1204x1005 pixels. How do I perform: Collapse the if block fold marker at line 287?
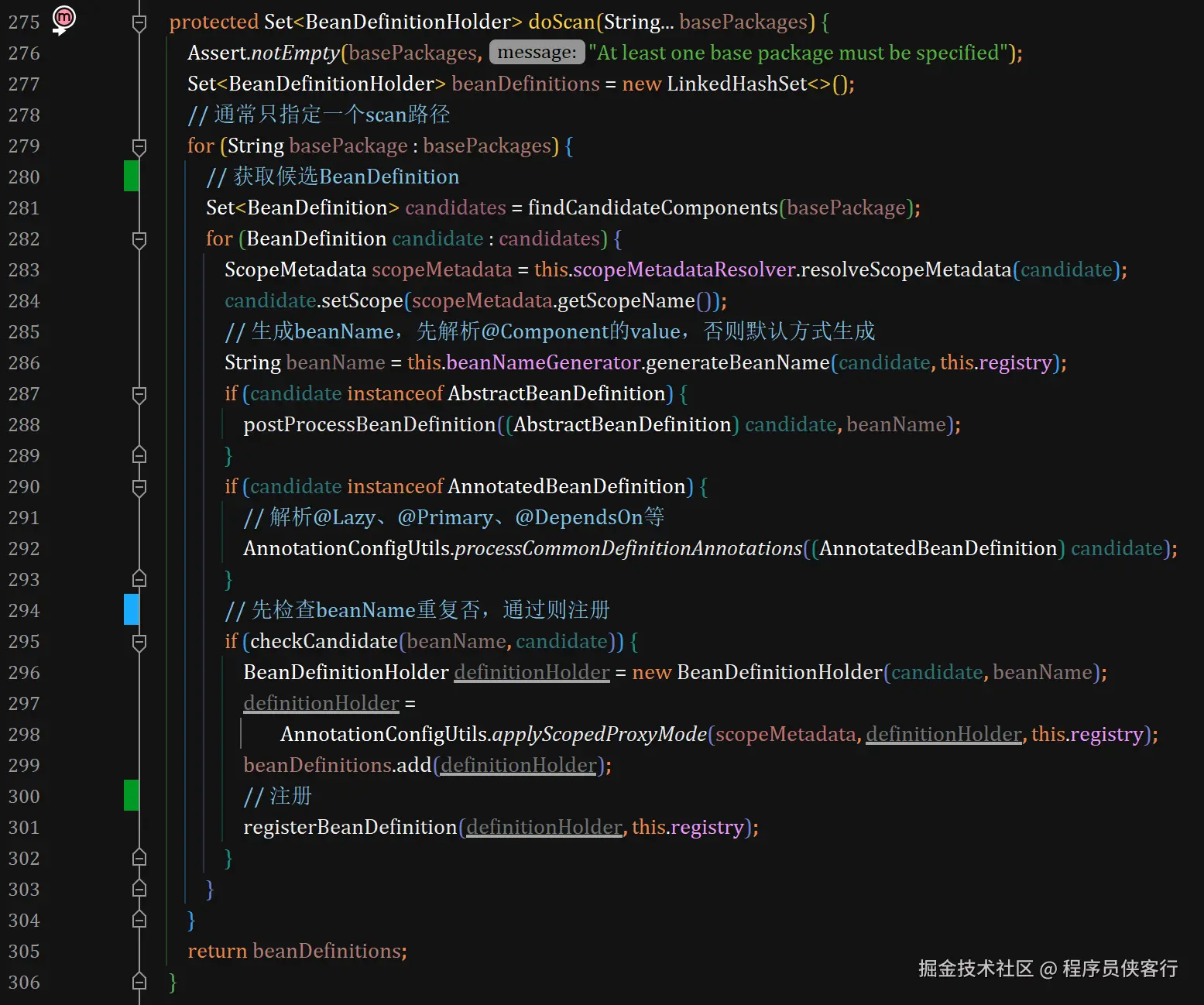click(x=139, y=395)
